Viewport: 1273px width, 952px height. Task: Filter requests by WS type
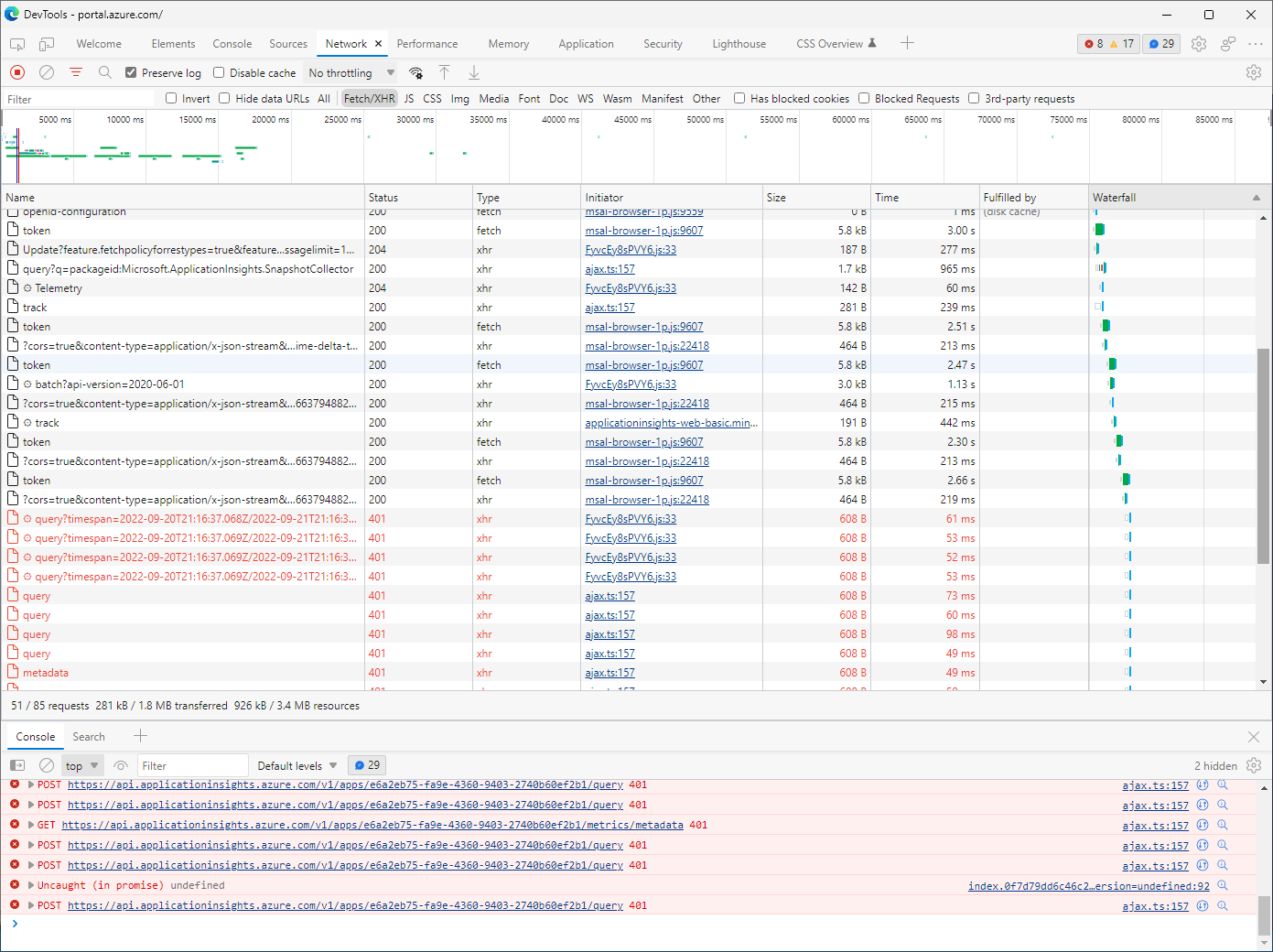[x=586, y=98]
